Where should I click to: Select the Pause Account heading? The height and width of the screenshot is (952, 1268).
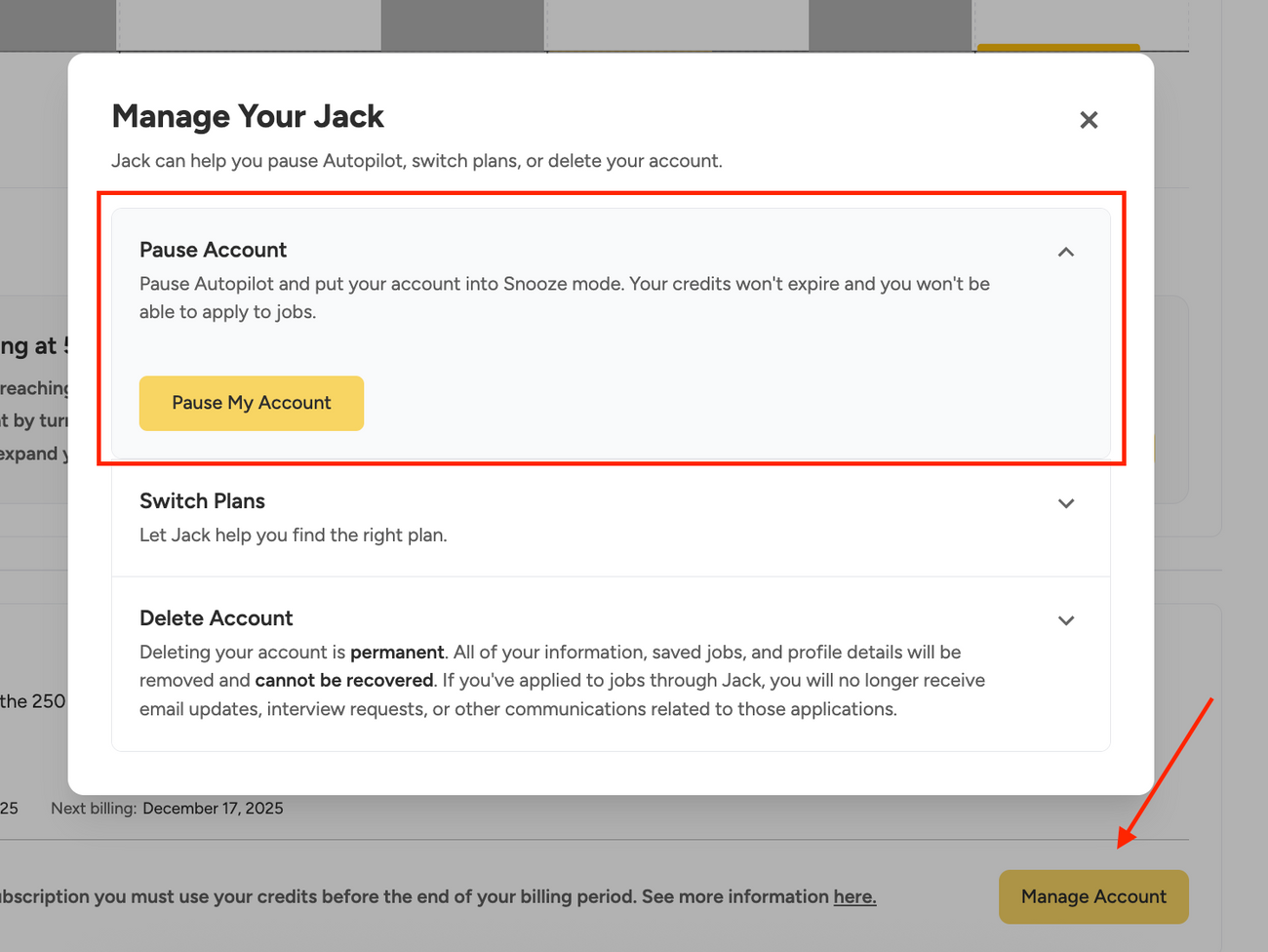coord(213,250)
